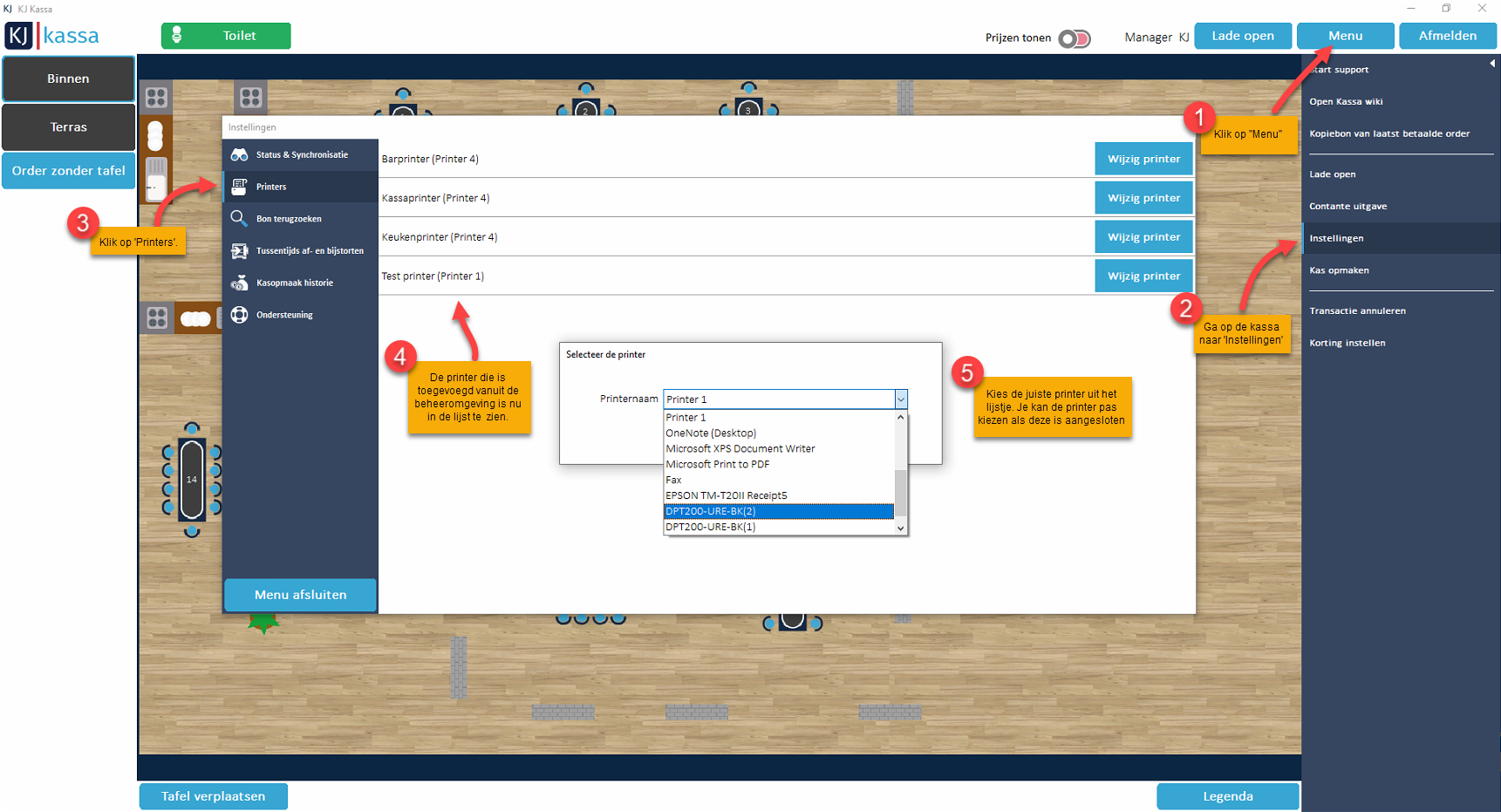Screen dimensions: 1501x812
Task: Click the KJ Kassa logo
Action: pyautogui.click(x=52, y=36)
